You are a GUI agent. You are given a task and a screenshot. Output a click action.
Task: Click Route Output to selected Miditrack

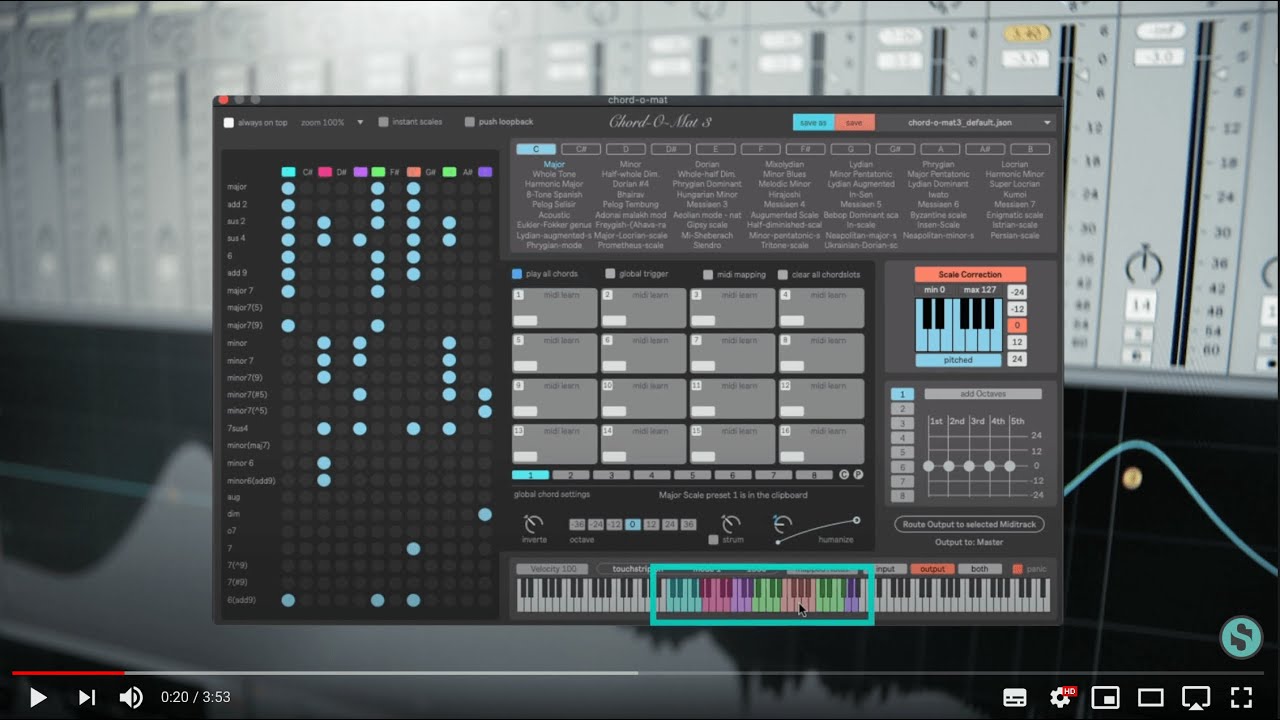(969, 524)
